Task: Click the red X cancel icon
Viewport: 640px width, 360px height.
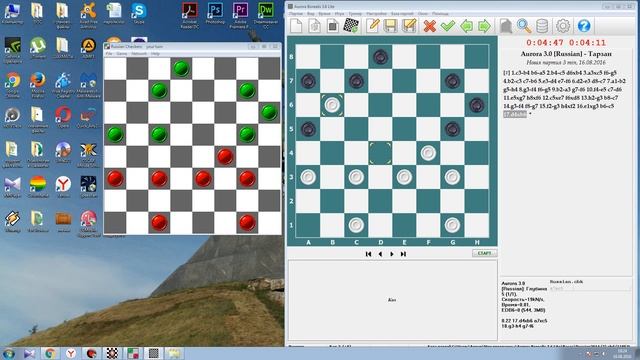Action: click(x=429, y=26)
